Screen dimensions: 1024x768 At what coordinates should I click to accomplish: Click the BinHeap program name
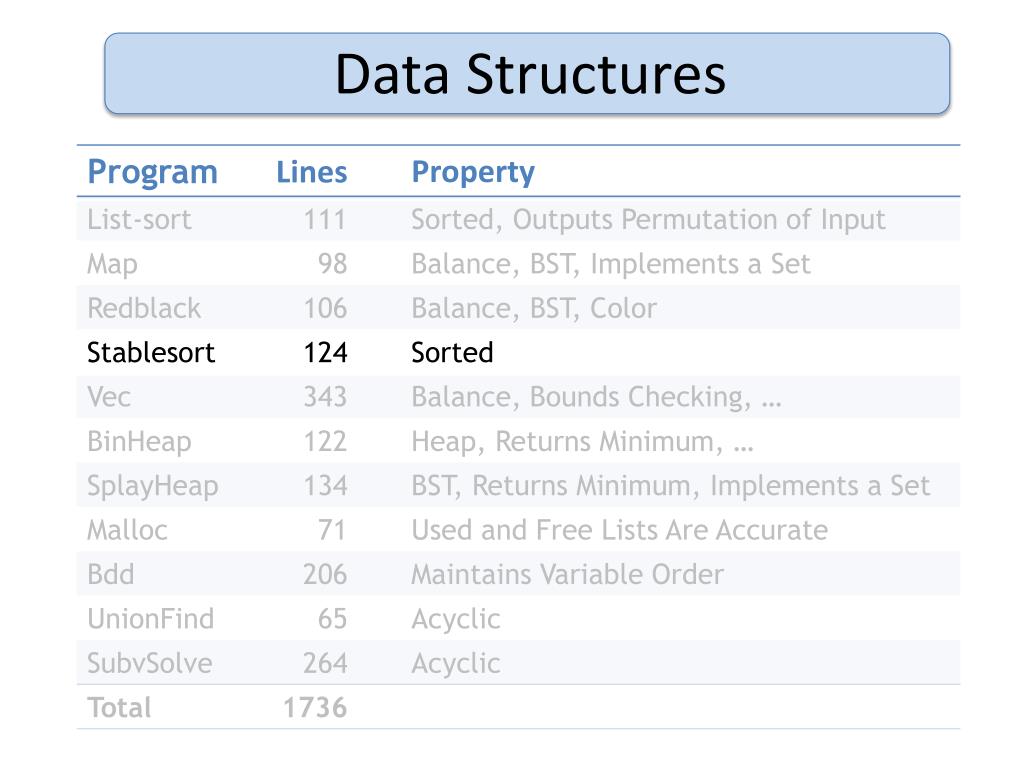tap(139, 441)
